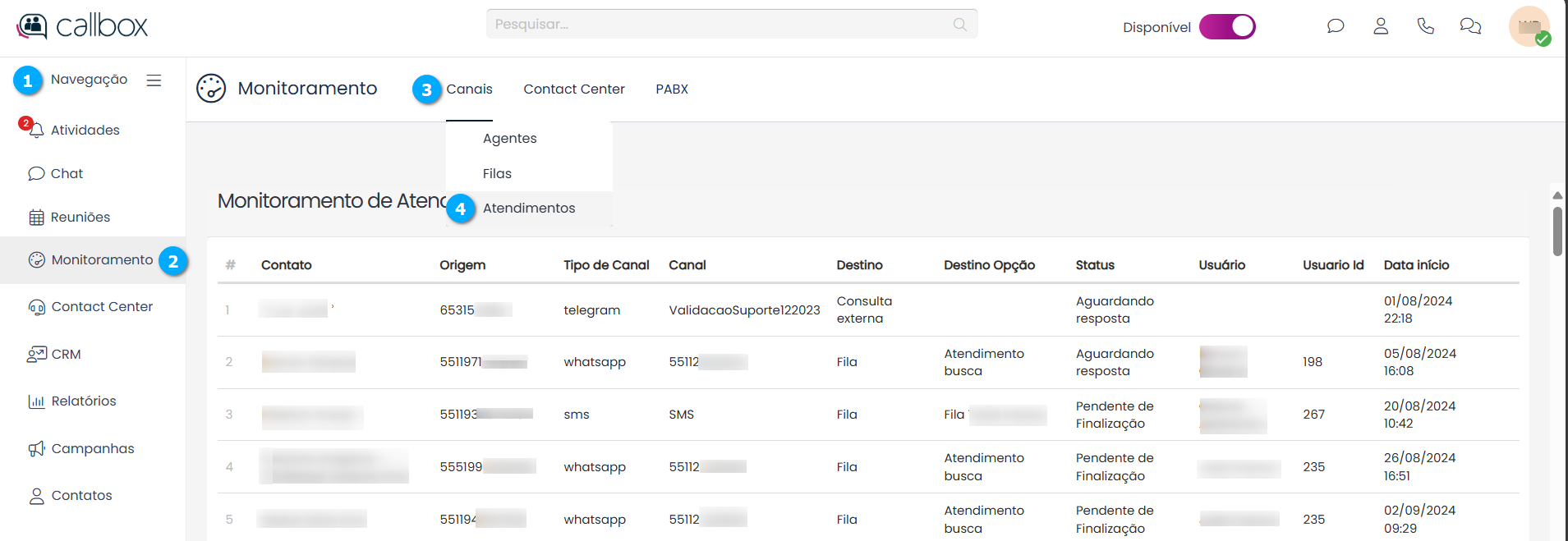Expand the Contact Center top menu

click(x=573, y=89)
